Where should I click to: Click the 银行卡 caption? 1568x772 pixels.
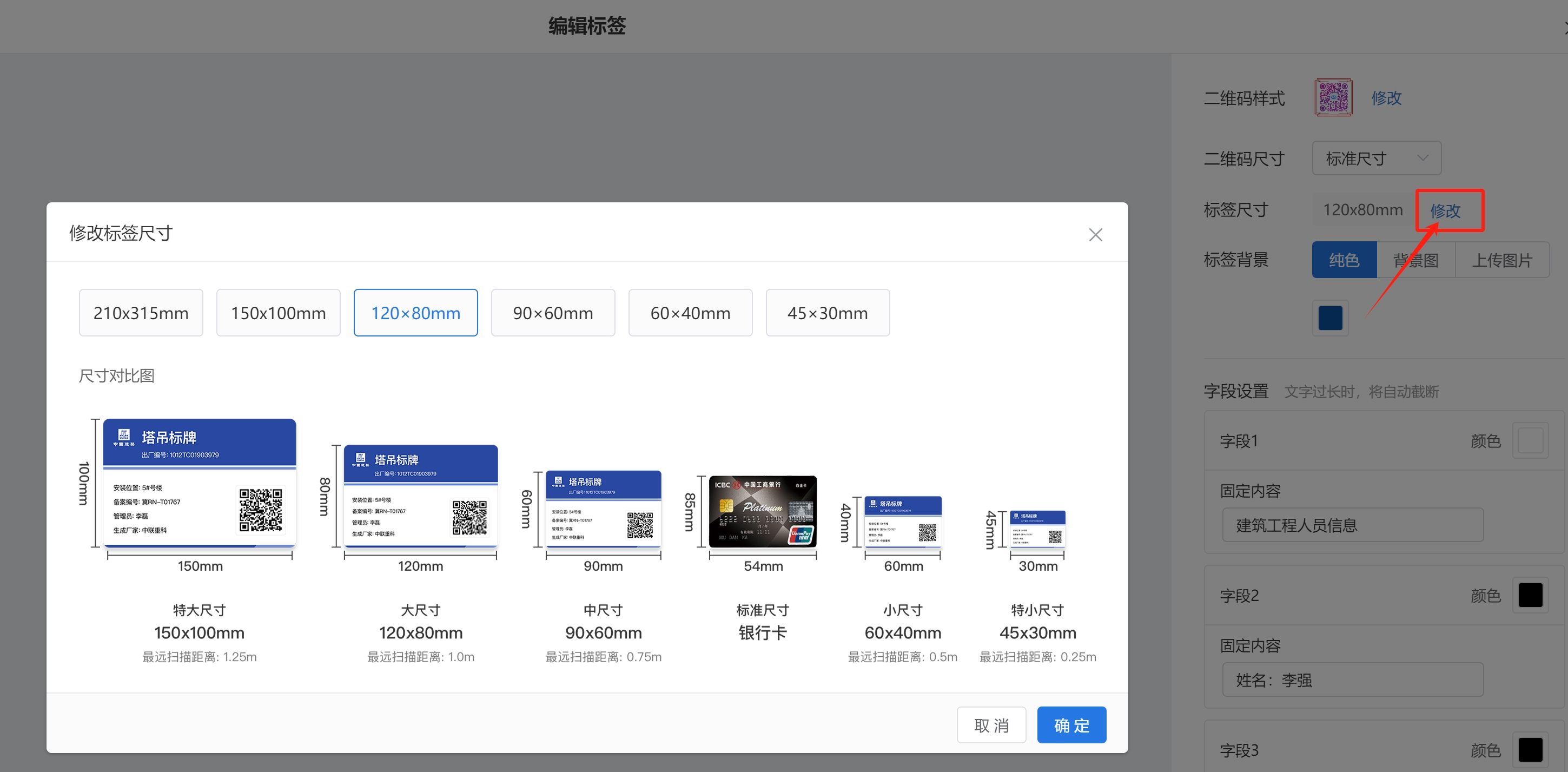pyautogui.click(x=763, y=632)
